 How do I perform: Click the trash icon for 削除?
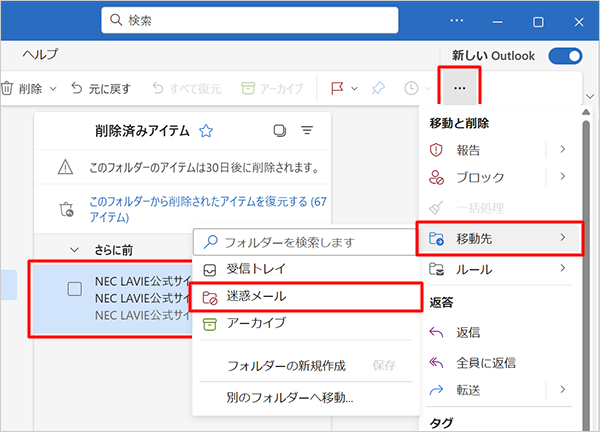click(x=7, y=88)
